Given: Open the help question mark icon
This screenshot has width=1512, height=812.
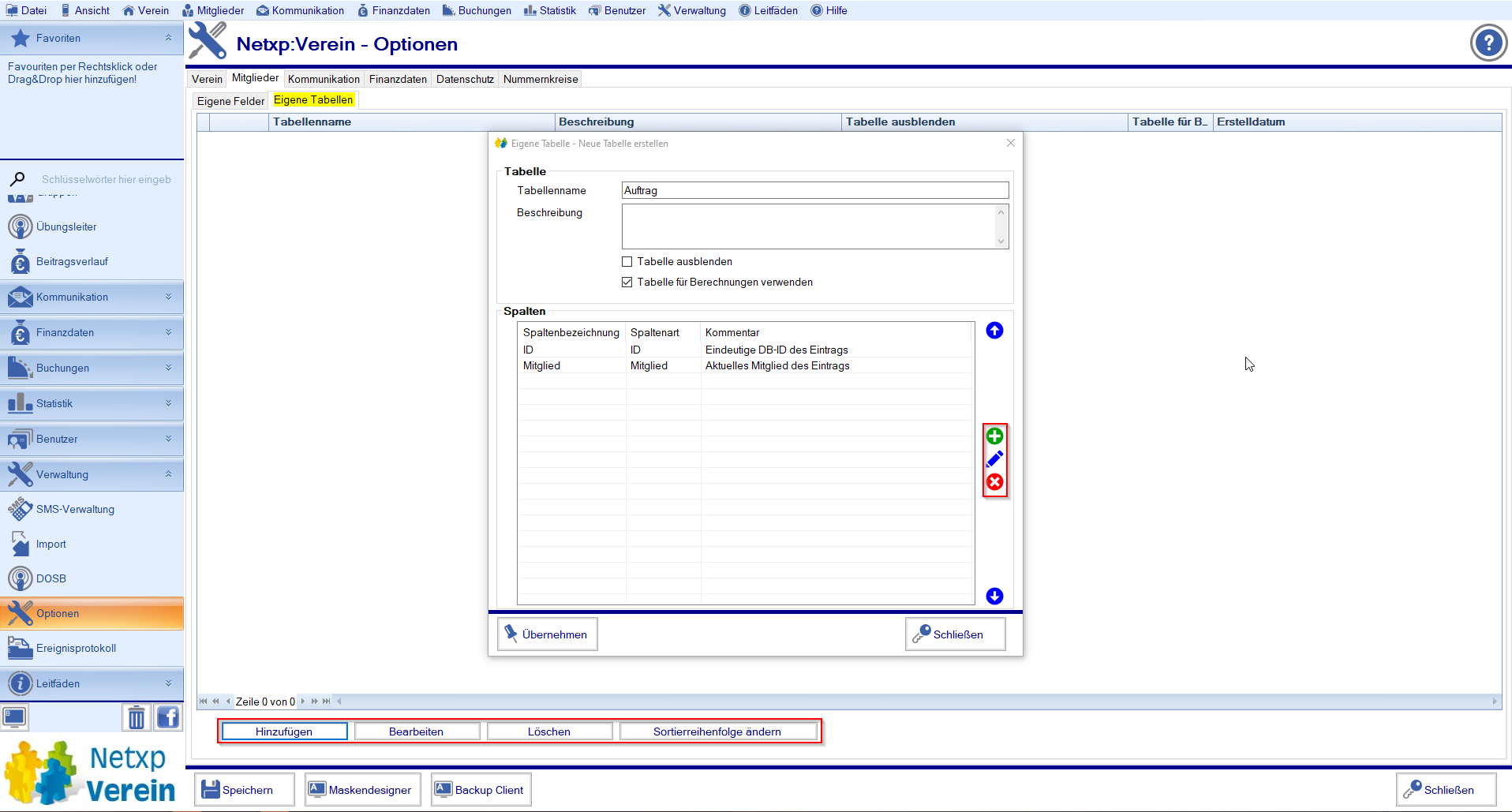Looking at the screenshot, I should pyautogui.click(x=1488, y=43).
